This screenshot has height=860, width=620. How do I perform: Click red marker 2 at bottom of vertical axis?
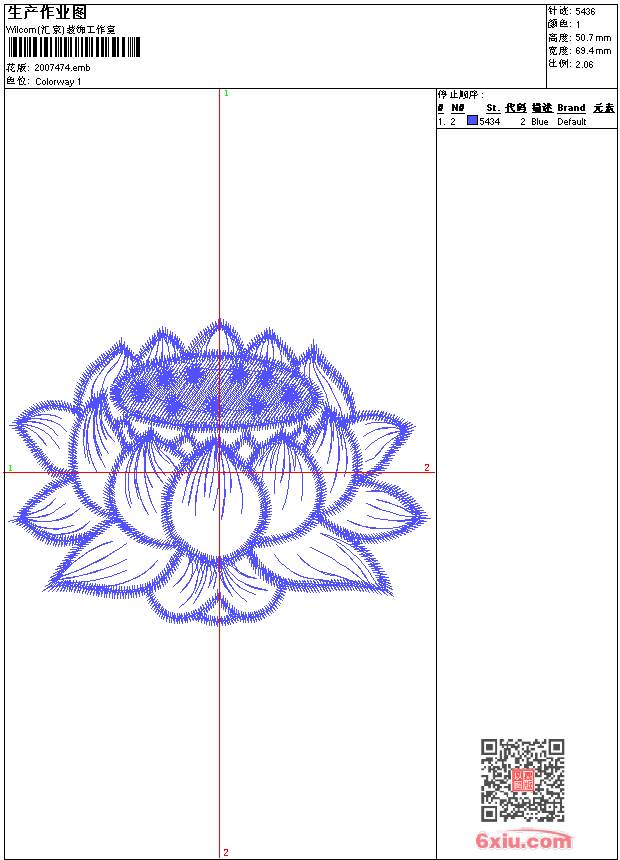pyautogui.click(x=226, y=852)
